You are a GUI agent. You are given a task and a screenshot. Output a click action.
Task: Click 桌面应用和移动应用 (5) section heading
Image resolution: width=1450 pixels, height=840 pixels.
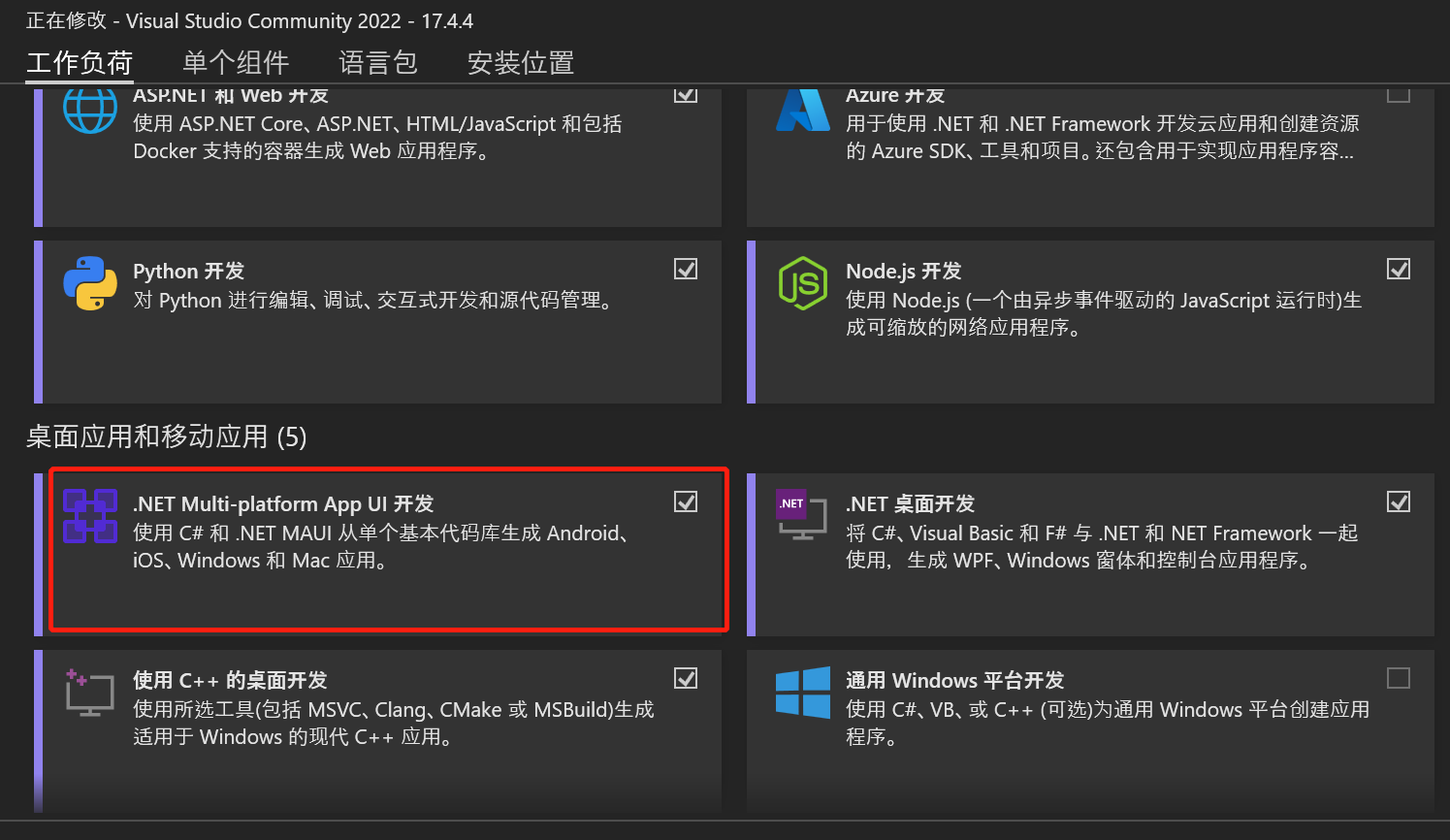(166, 436)
